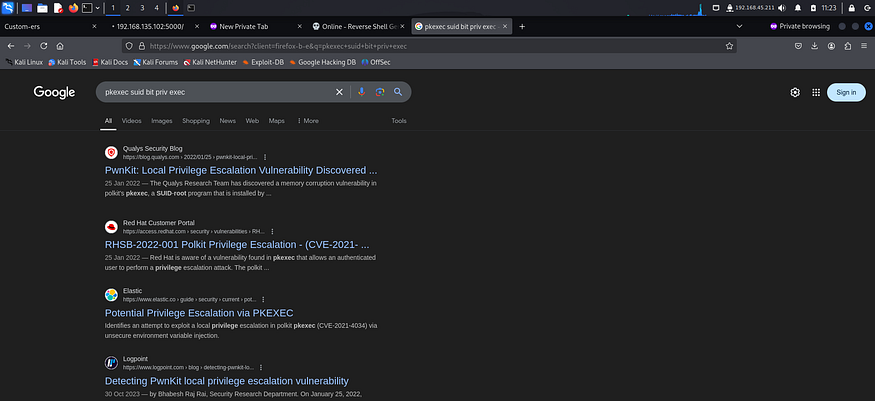
Task: Switch to the Maps results tab
Action: [x=277, y=121]
